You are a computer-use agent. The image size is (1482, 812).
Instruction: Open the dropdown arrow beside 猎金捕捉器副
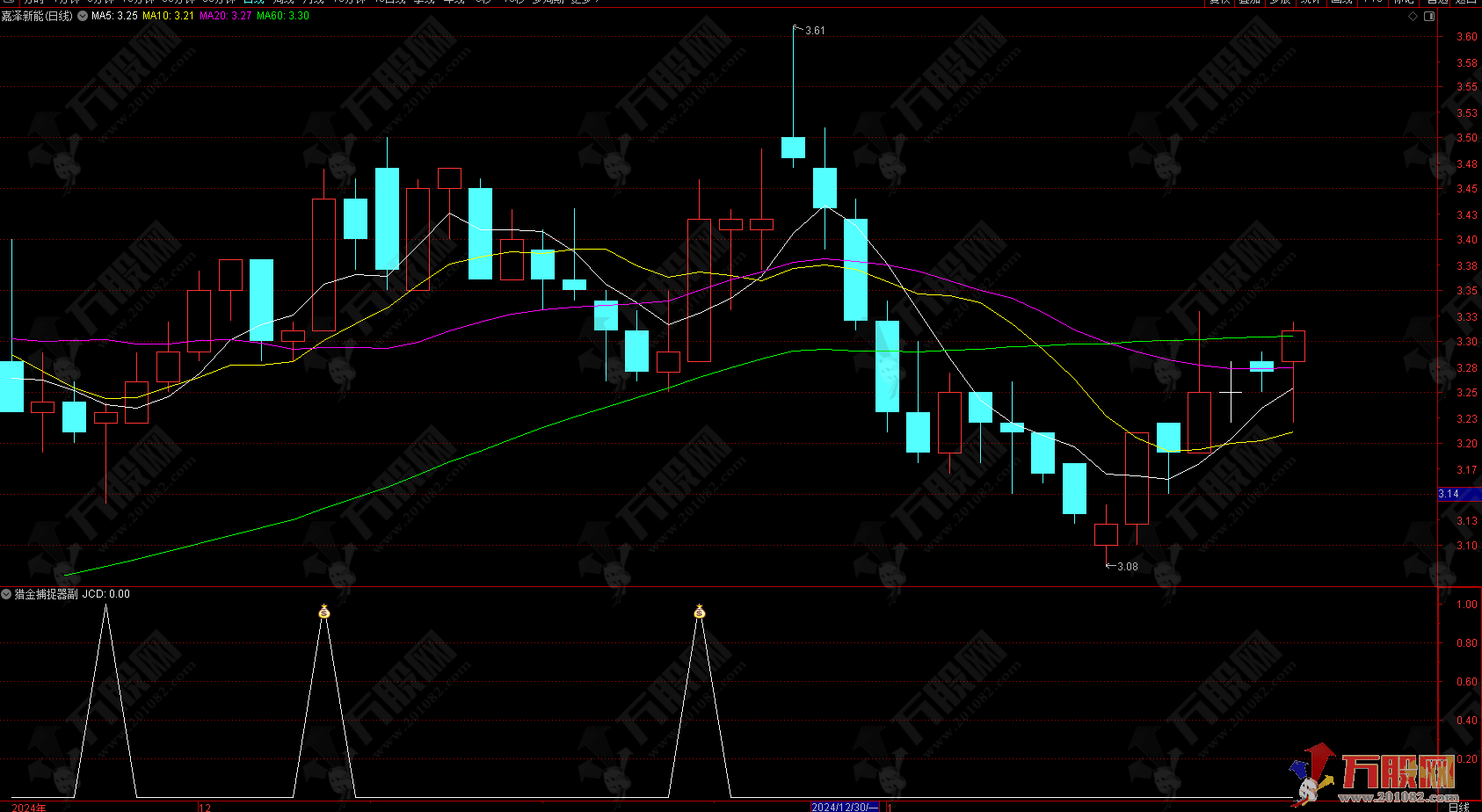[x=6, y=594]
